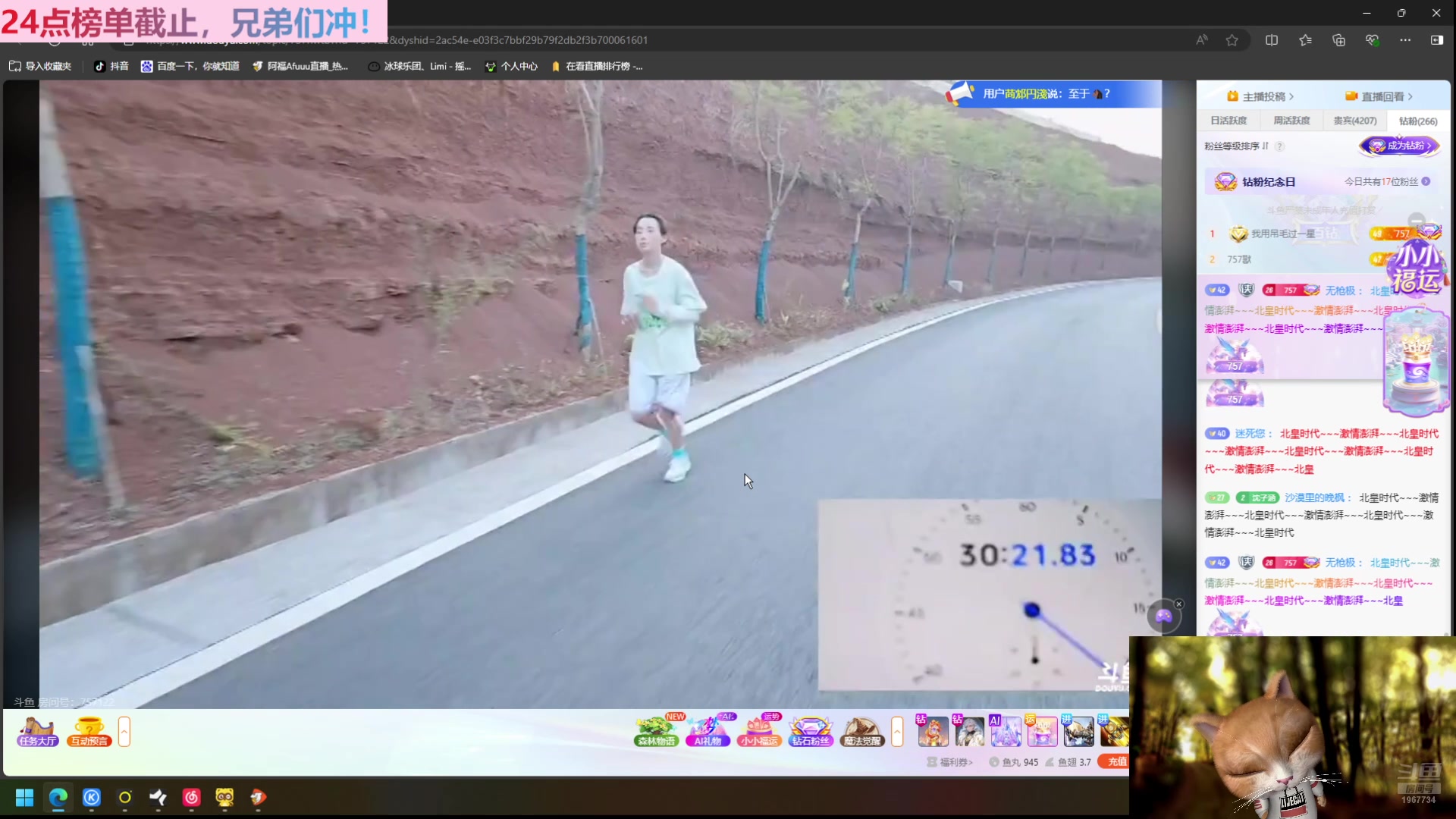Open the floating gamepad widget
This screenshot has height=819, width=1456.
click(x=1164, y=617)
